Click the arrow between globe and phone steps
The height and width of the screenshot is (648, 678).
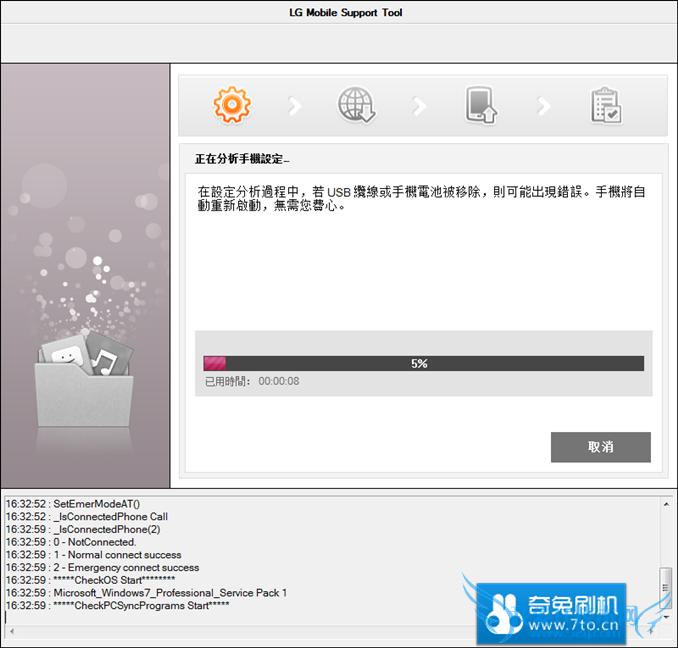[x=419, y=106]
